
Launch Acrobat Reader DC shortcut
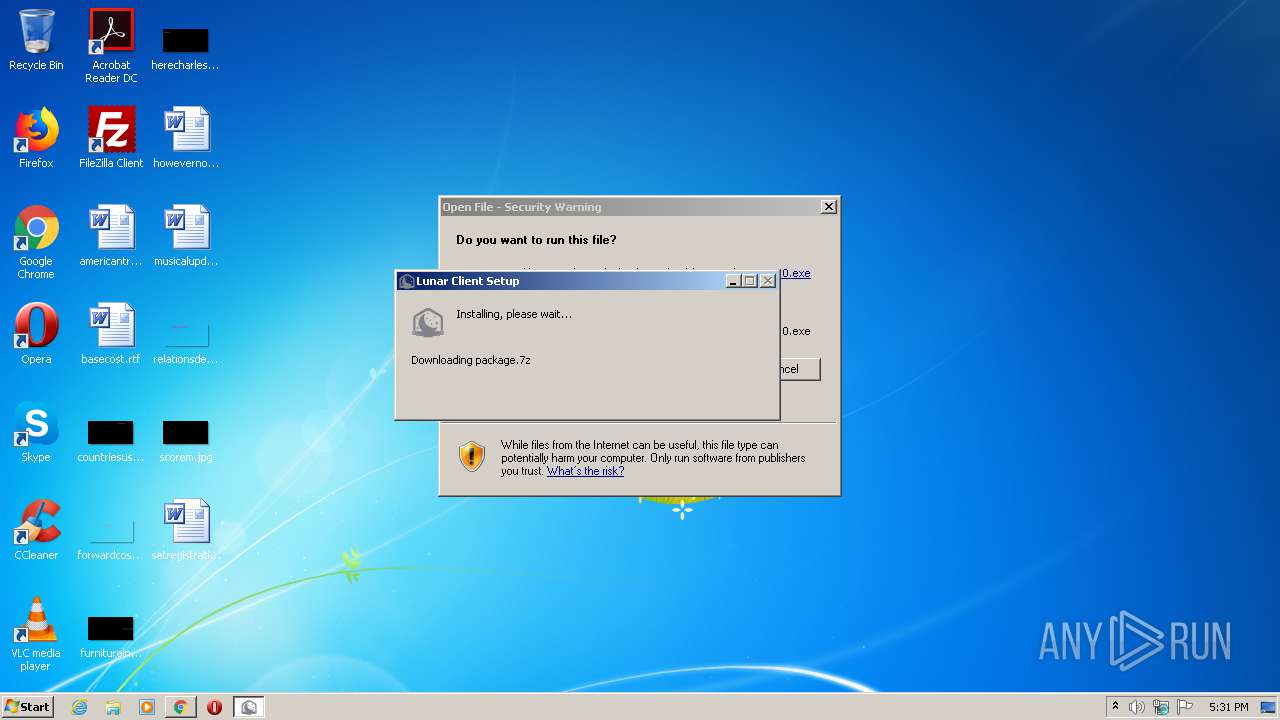click(111, 46)
